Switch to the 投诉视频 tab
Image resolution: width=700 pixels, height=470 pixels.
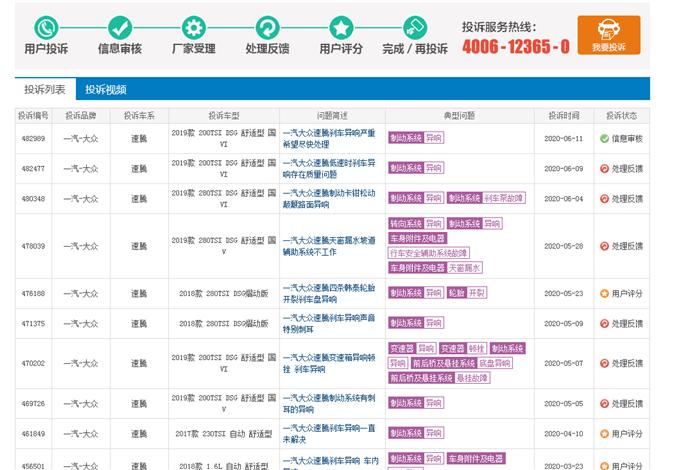pyautogui.click(x=106, y=89)
